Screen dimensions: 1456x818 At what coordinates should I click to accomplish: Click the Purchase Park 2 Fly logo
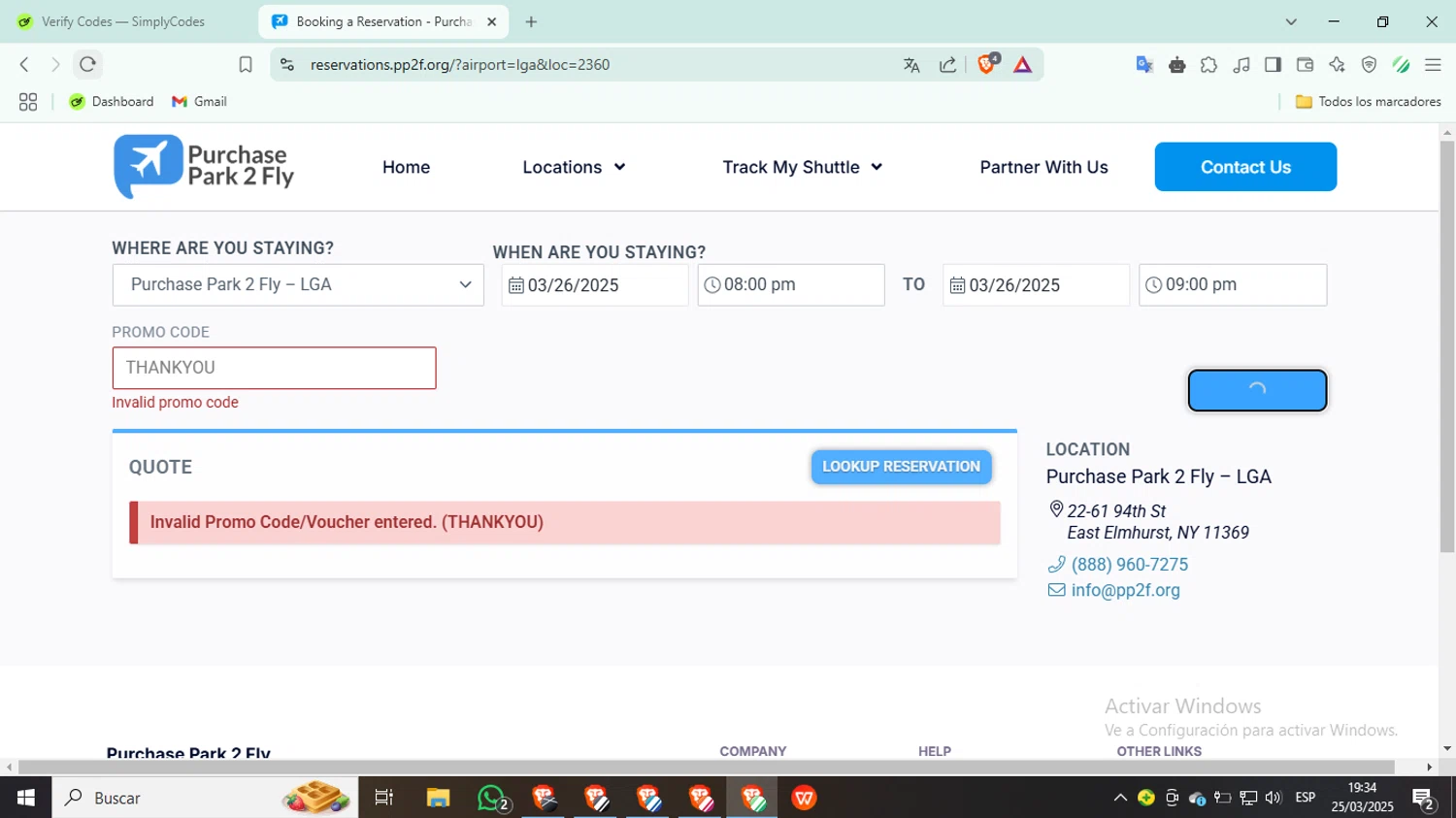[204, 167]
